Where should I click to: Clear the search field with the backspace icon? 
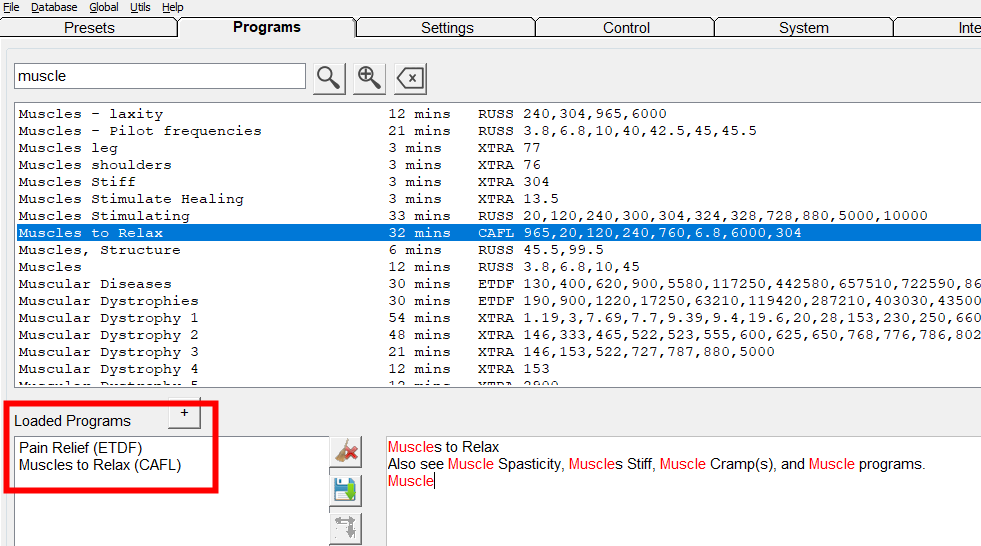410,78
